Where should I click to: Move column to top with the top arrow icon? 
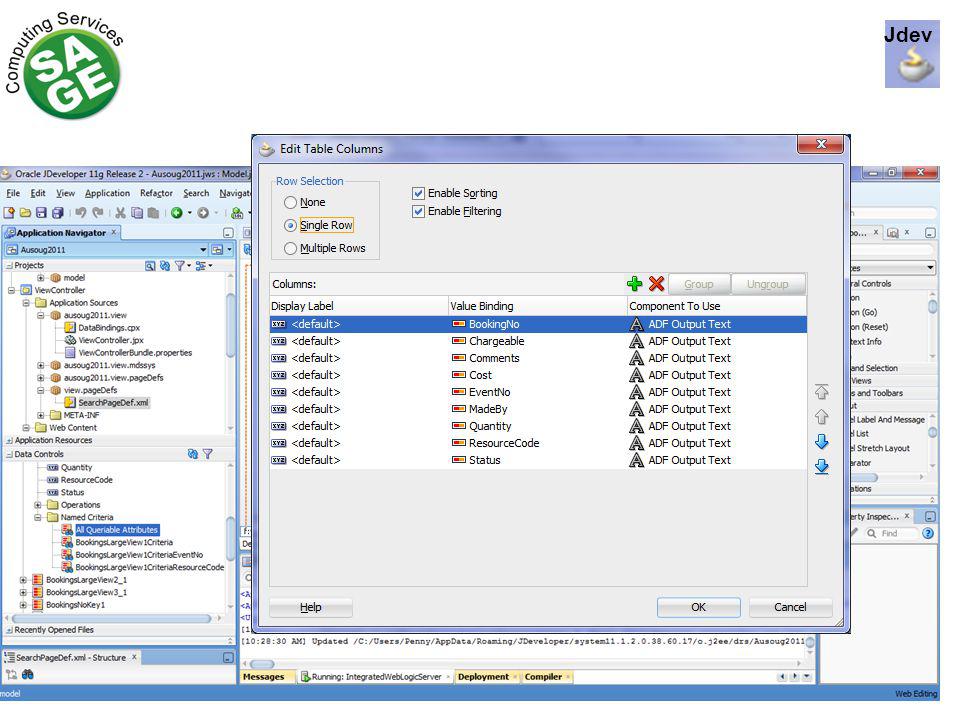click(822, 391)
